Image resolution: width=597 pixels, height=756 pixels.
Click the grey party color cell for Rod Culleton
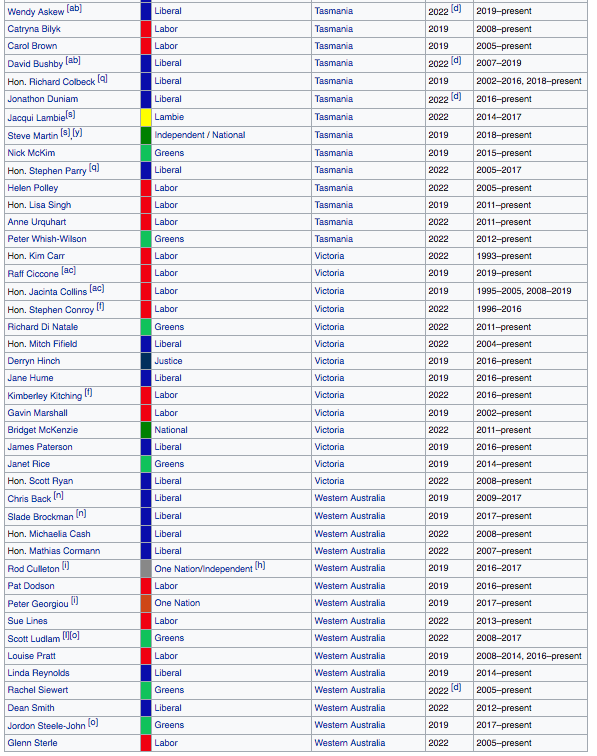click(146, 568)
